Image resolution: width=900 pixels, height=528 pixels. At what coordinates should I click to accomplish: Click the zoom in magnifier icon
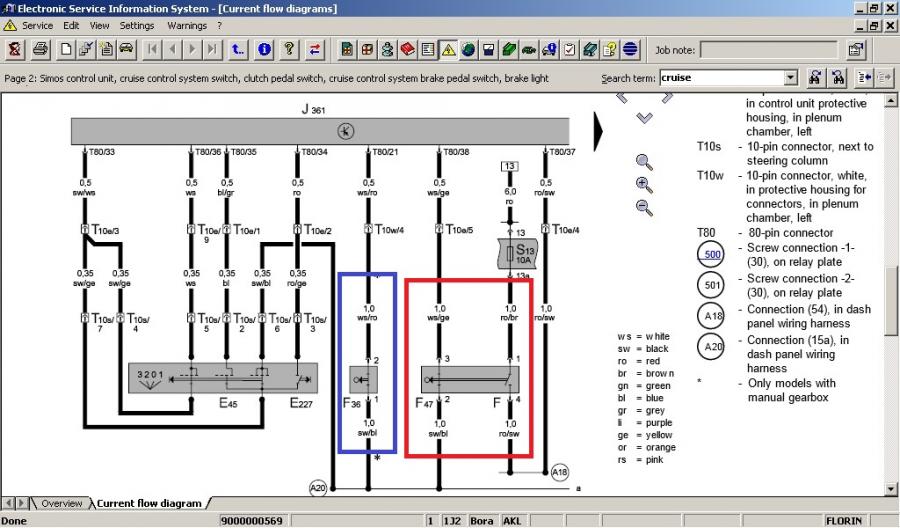pyautogui.click(x=644, y=184)
